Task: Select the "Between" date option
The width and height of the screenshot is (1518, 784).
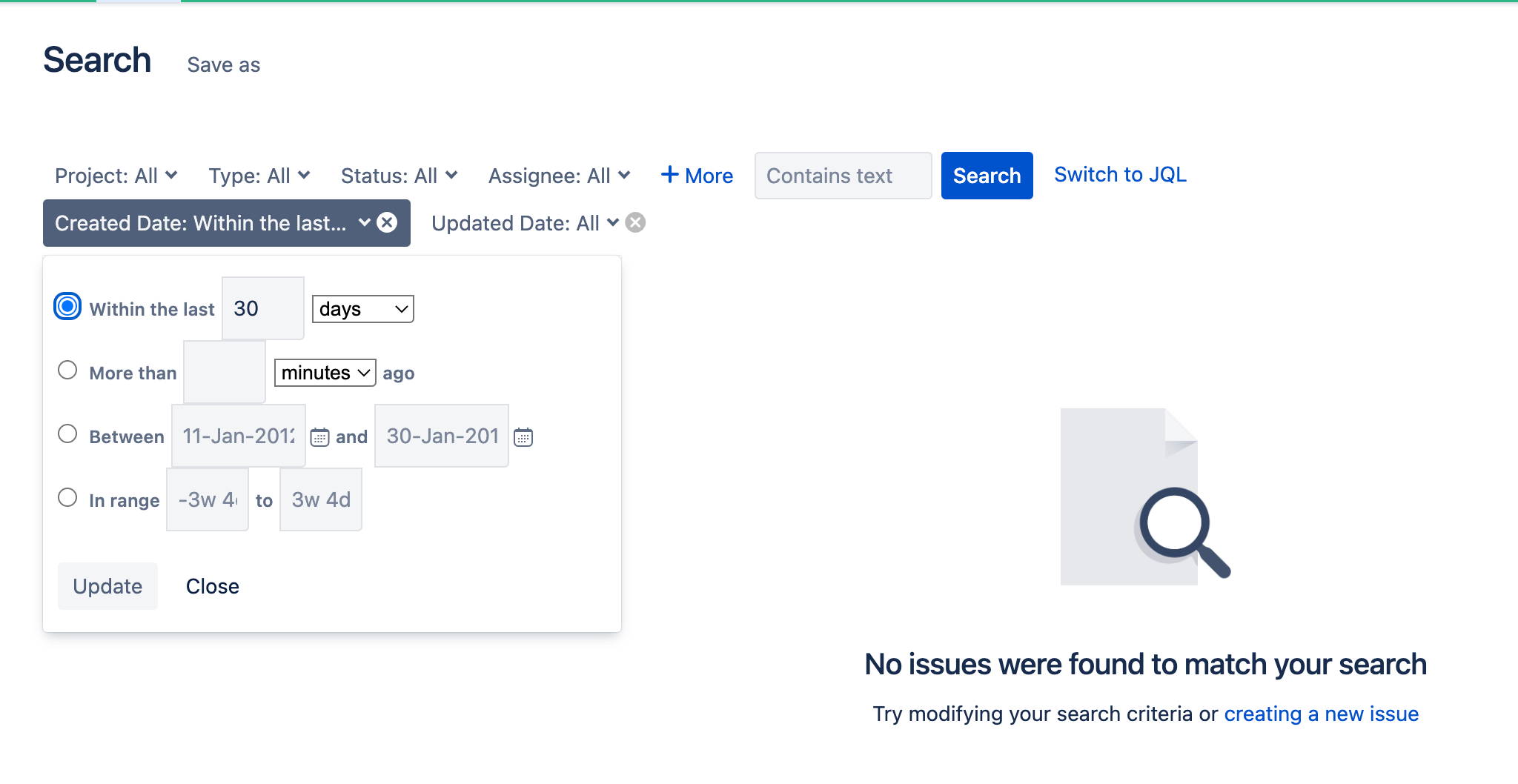Action: pos(67,433)
